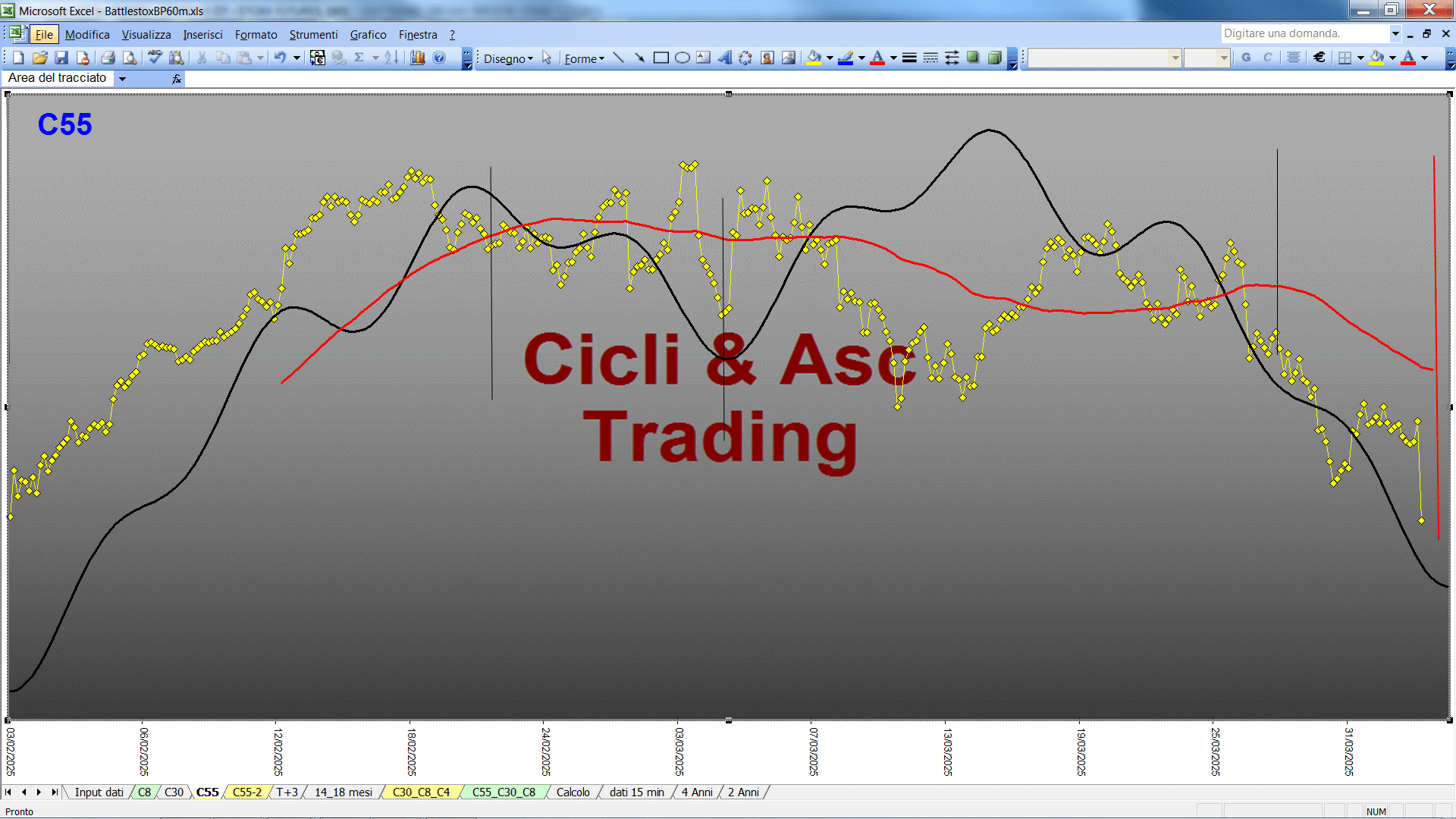The width and height of the screenshot is (1456, 819).
Task: Open the Inserisci menu
Action: [202, 35]
